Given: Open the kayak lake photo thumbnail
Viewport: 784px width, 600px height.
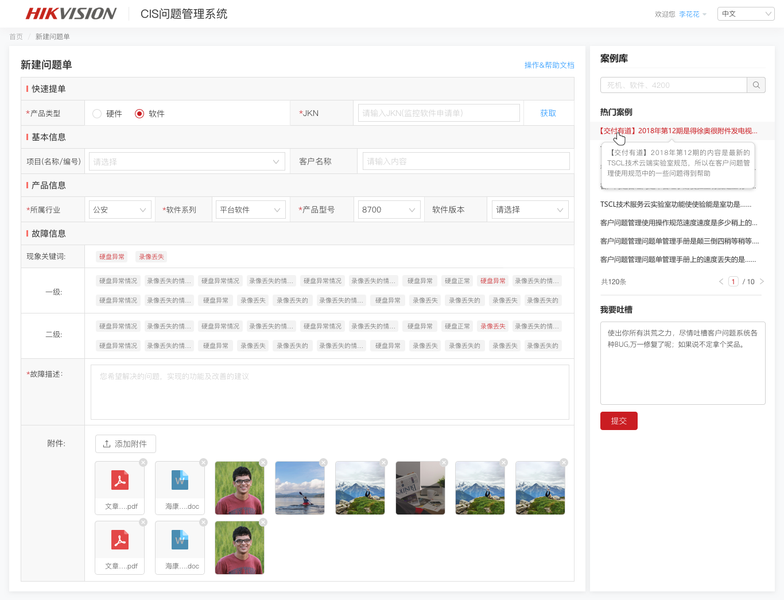Looking at the screenshot, I should [300, 488].
